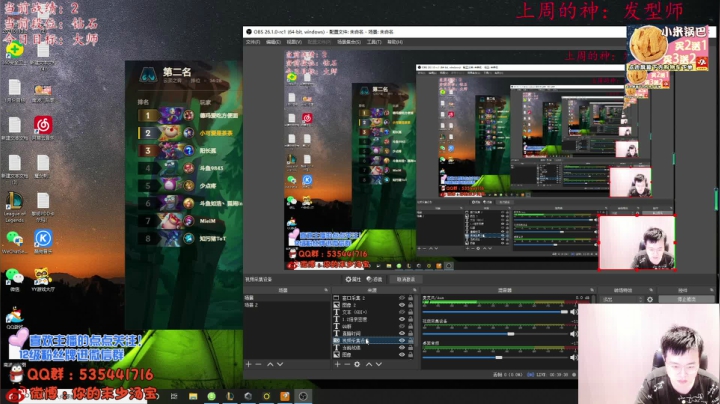Mute the third audio mixer channel
Viewport: 720px width, 404px height.
click(x=574, y=357)
